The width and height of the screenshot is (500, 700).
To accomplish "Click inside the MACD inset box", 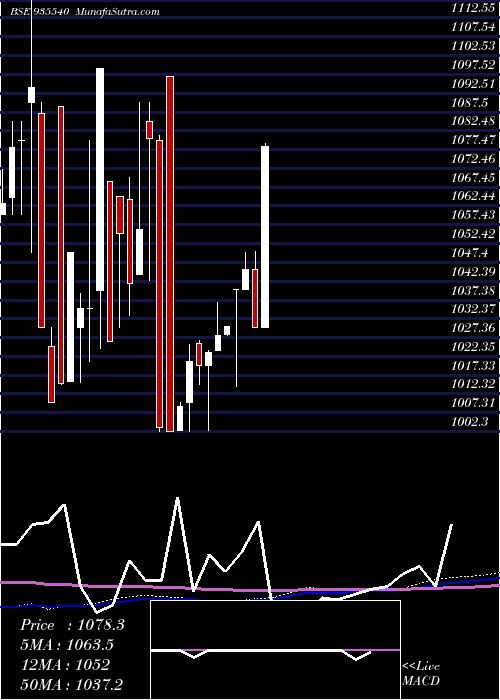I will (275, 650).
